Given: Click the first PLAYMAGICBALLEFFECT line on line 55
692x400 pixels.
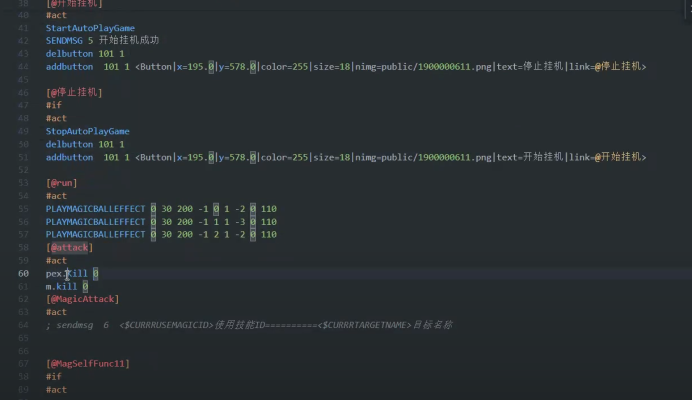Looking at the screenshot, I should pos(160,208).
